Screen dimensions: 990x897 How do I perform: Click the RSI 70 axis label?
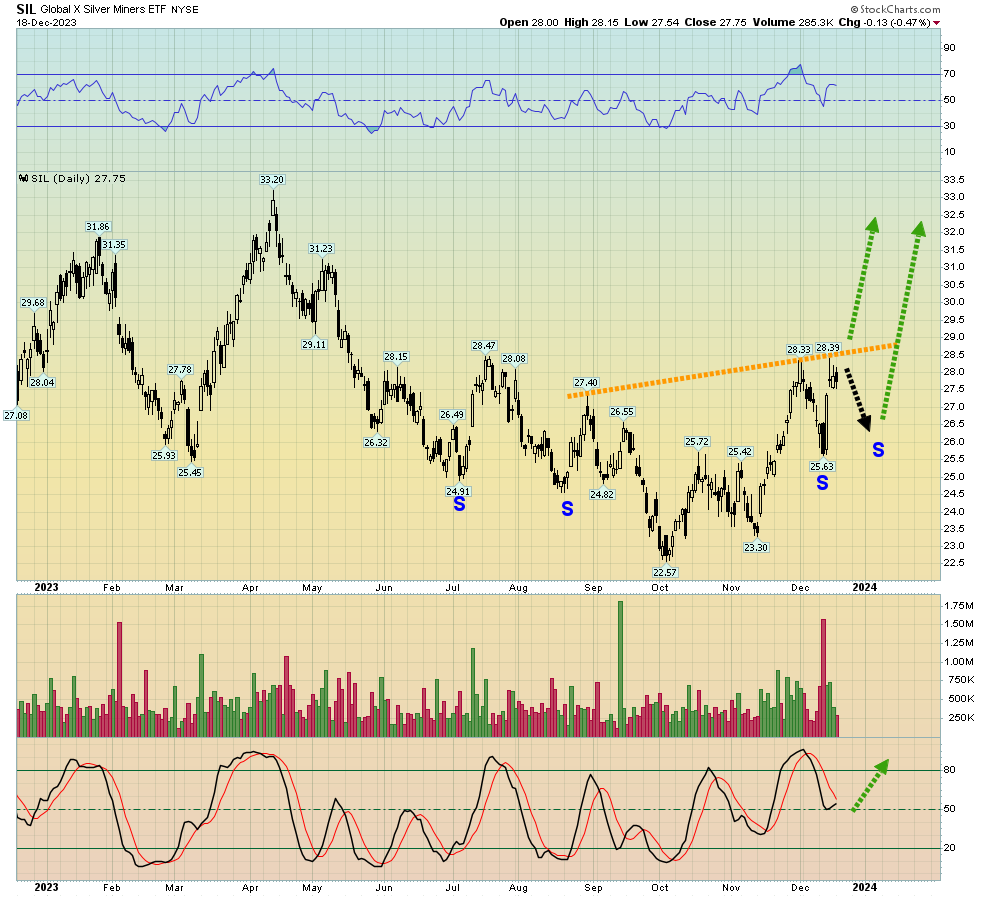point(950,74)
